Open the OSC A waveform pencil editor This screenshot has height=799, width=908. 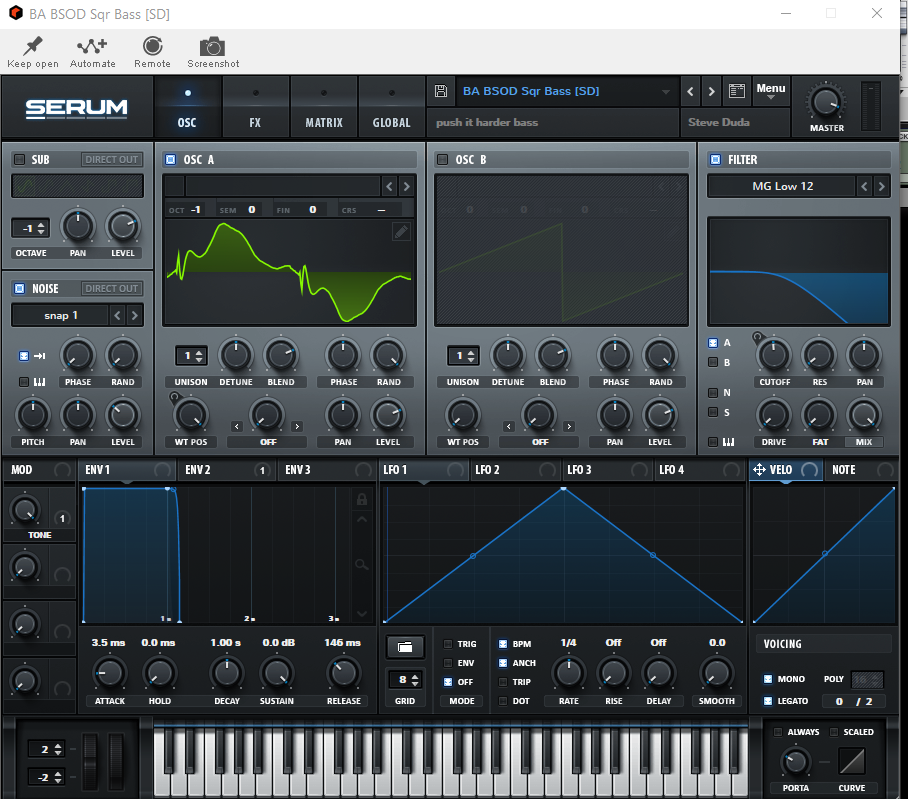(401, 232)
